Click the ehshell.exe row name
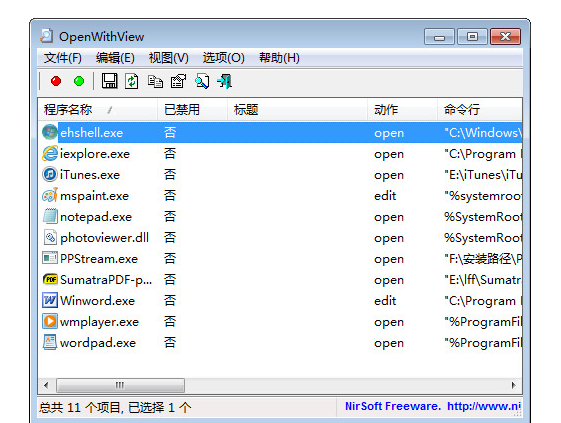Screen dimensions: 561x423 92,133
